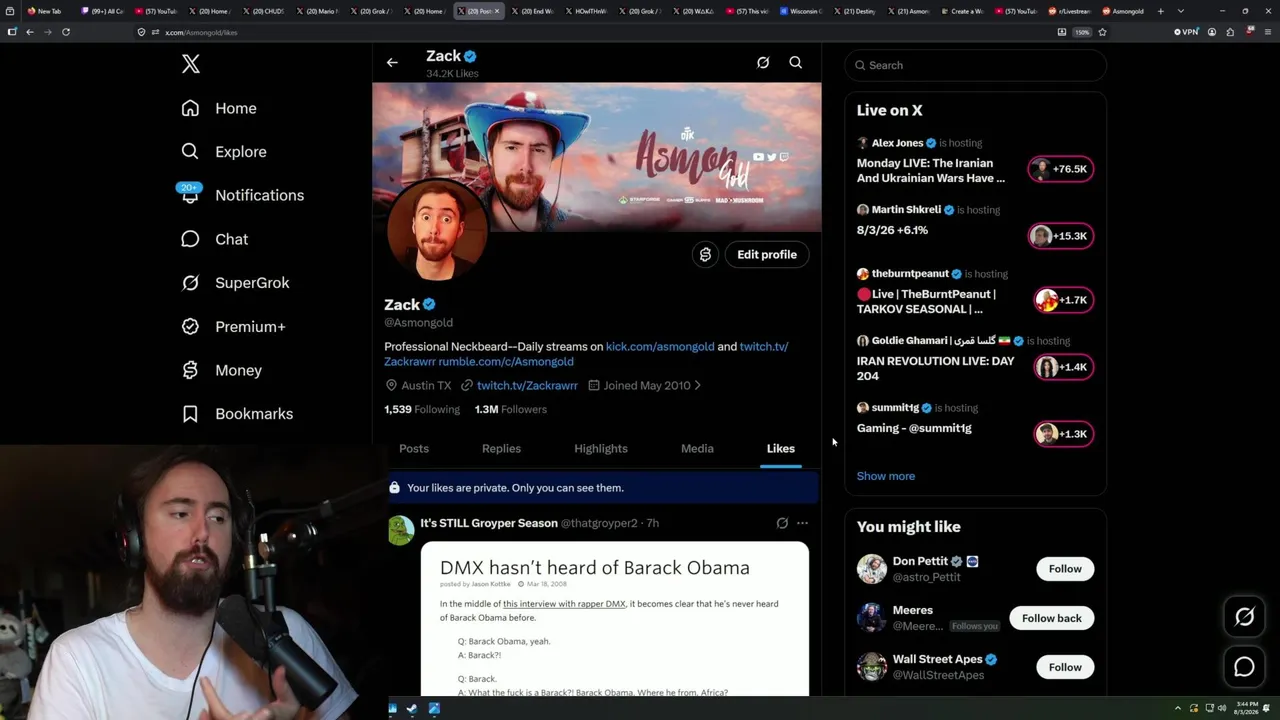Viewport: 1280px width, 720px height.
Task: Click the 150% zoom indicator
Action: pyautogui.click(x=1082, y=32)
